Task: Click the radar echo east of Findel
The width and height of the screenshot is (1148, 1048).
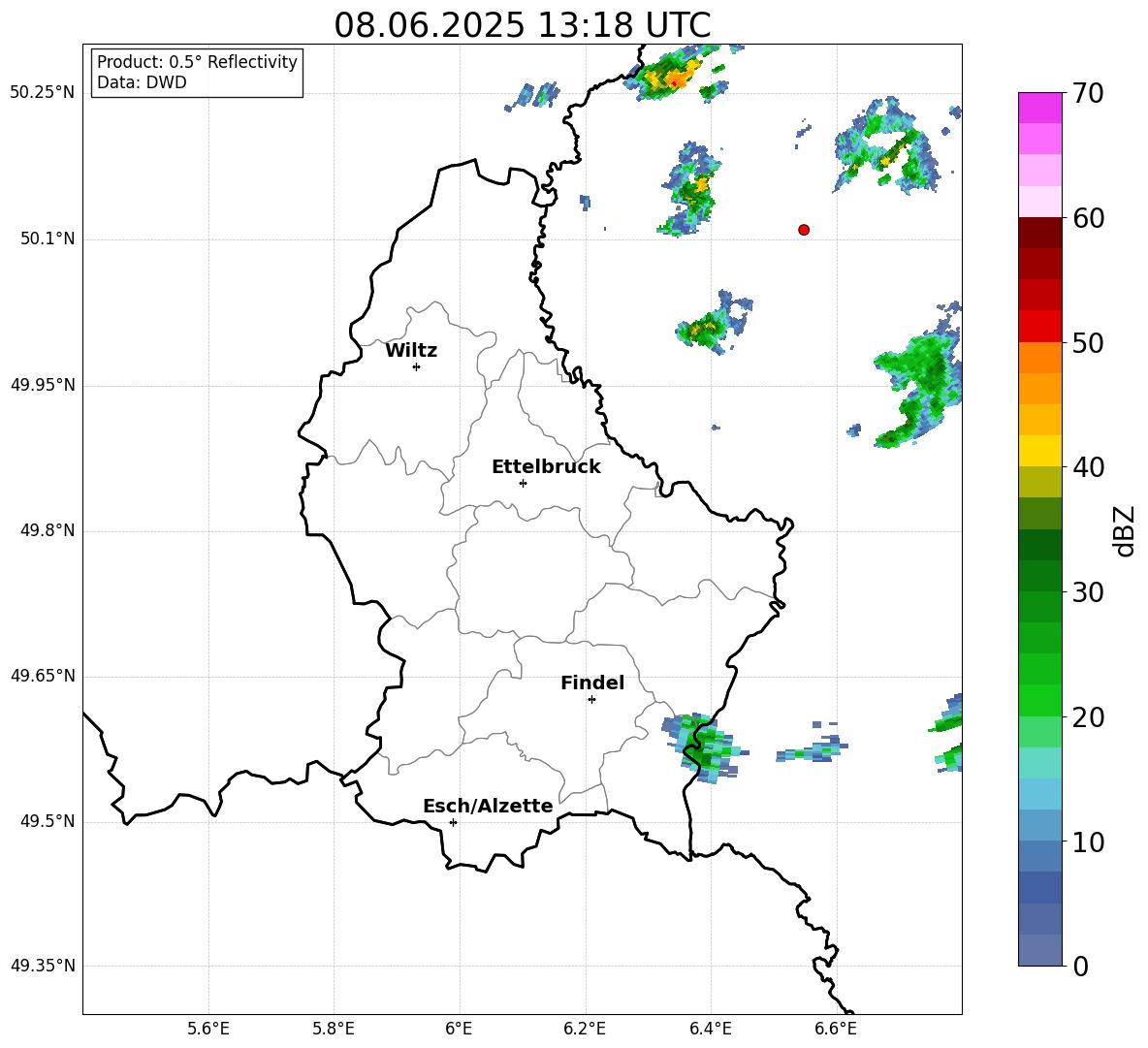Action: coord(704,746)
